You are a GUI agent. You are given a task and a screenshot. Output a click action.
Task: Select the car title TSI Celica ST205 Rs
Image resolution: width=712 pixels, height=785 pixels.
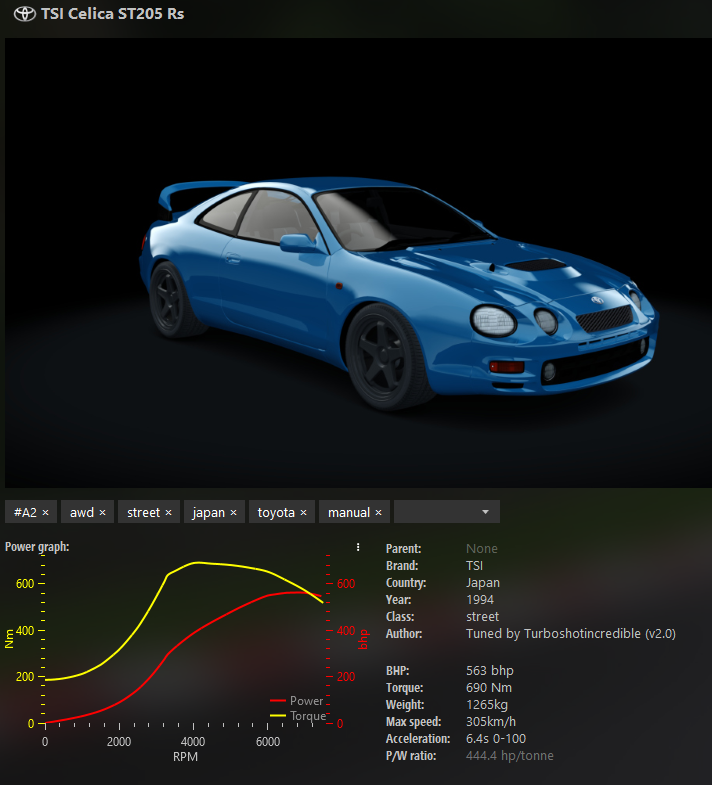click(x=113, y=14)
